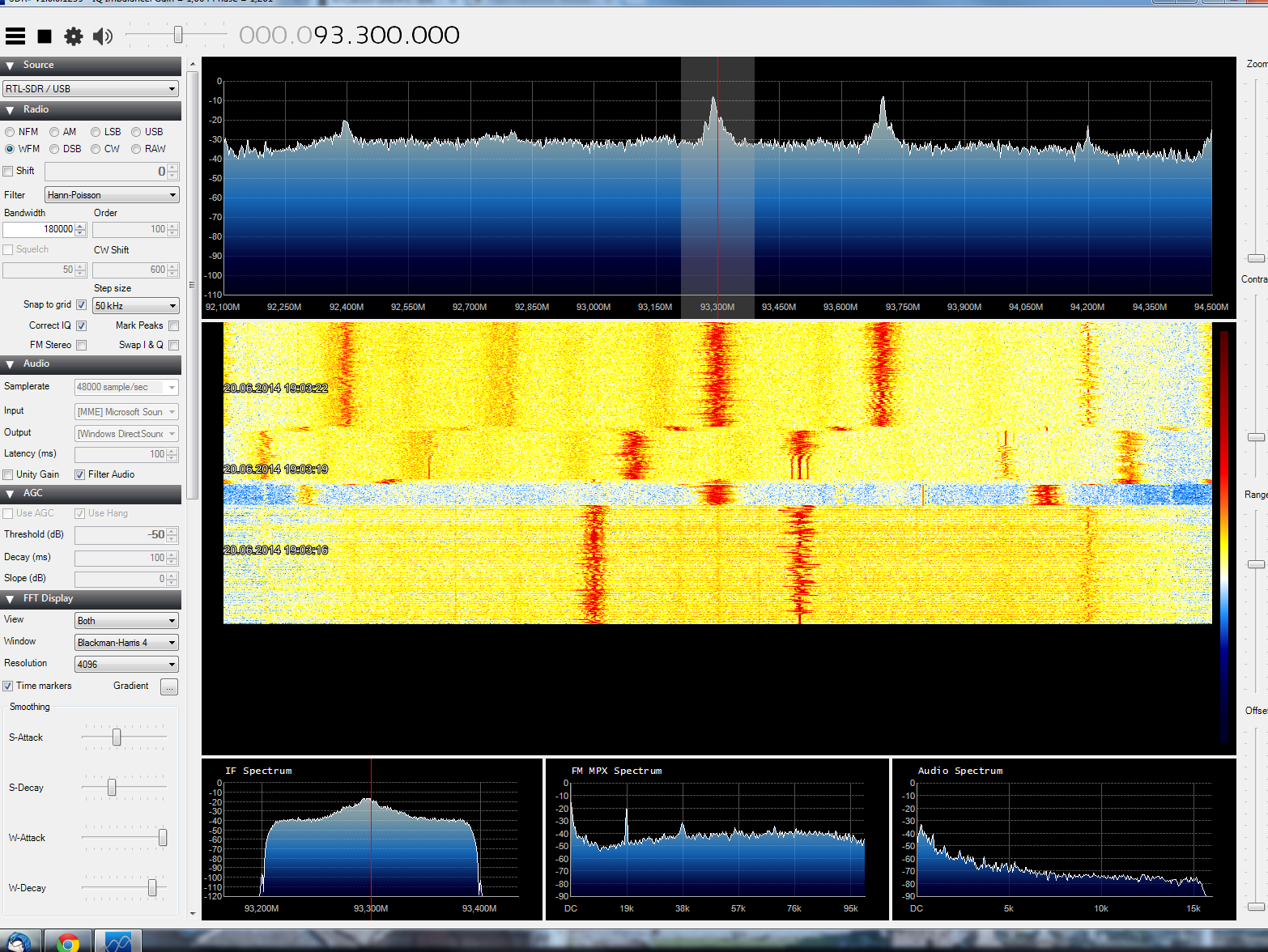Toggle the Correct IQ checkbox
This screenshot has height=952, width=1268.
(x=81, y=326)
